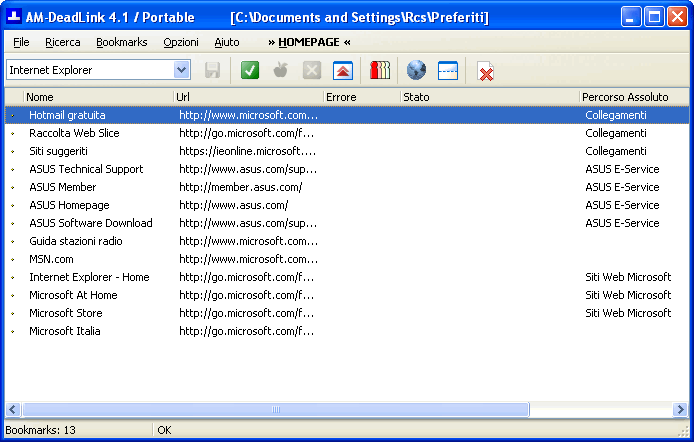Sort by the Stato column header
Screen dimensions: 694x442
pyautogui.click(x=490, y=97)
